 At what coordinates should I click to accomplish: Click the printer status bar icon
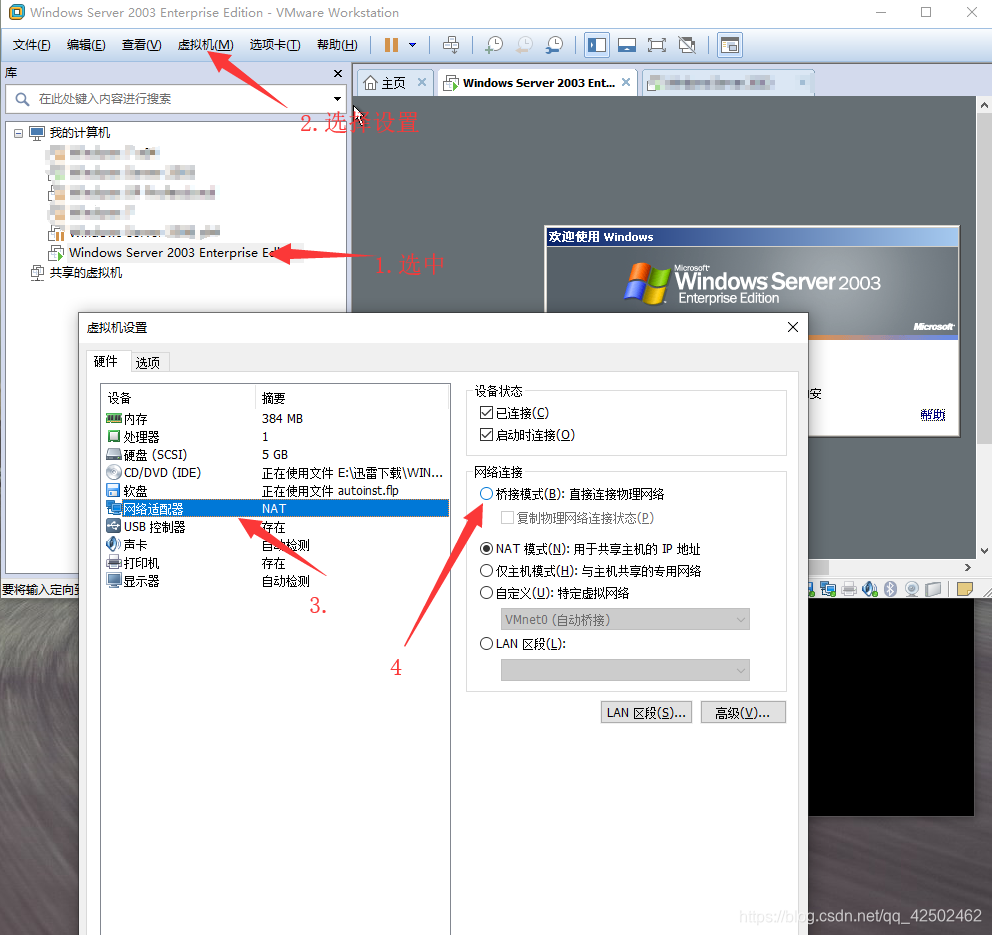pyautogui.click(x=849, y=589)
